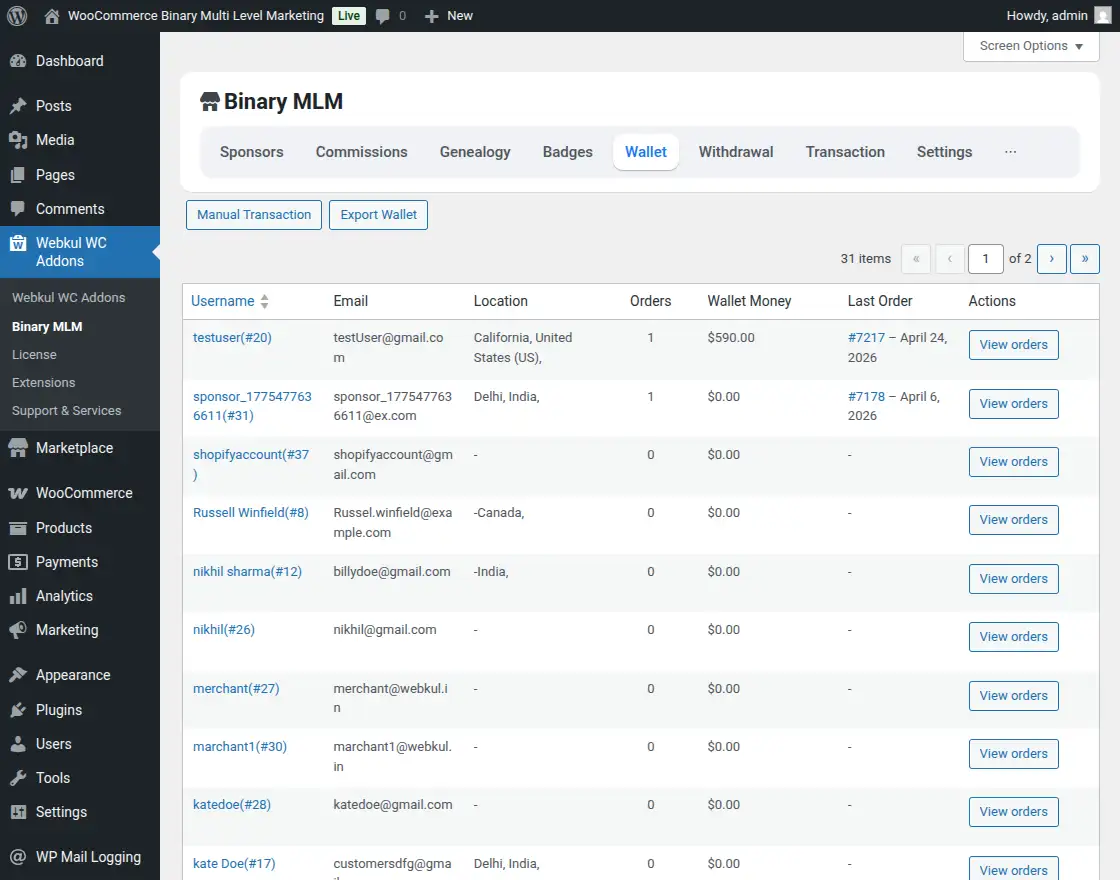
Task: Click the Manual Transaction button
Action: pos(254,215)
